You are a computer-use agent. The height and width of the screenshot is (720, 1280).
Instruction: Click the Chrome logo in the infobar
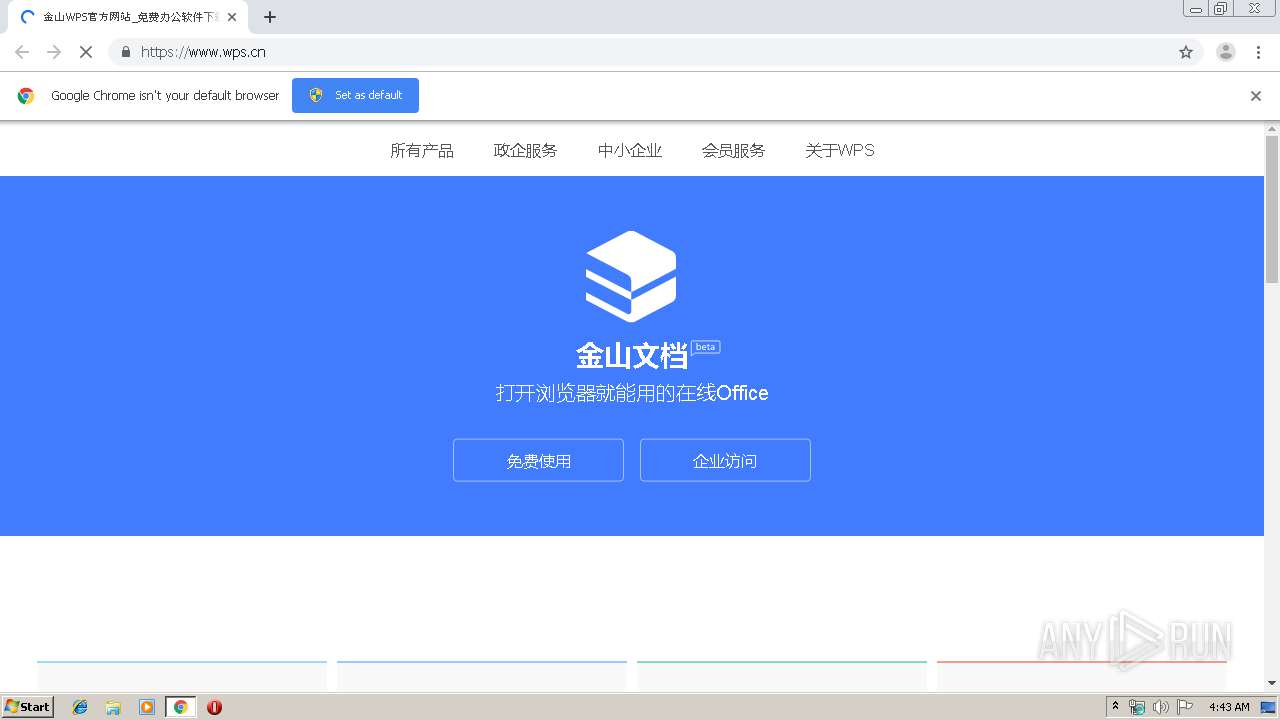tap(26, 96)
